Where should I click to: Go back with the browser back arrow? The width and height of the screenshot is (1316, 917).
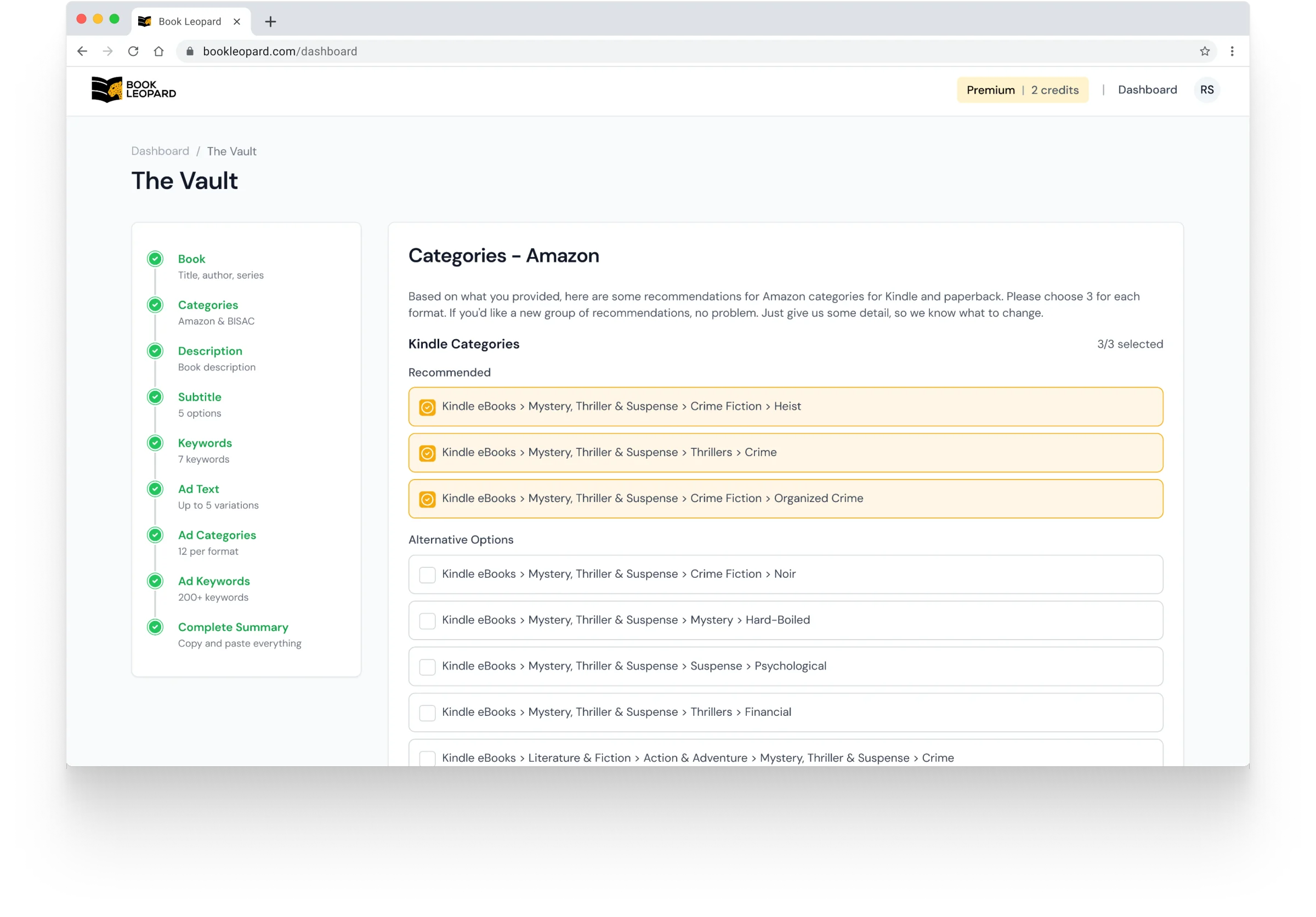pyautogui.click(x=83, y=52)
